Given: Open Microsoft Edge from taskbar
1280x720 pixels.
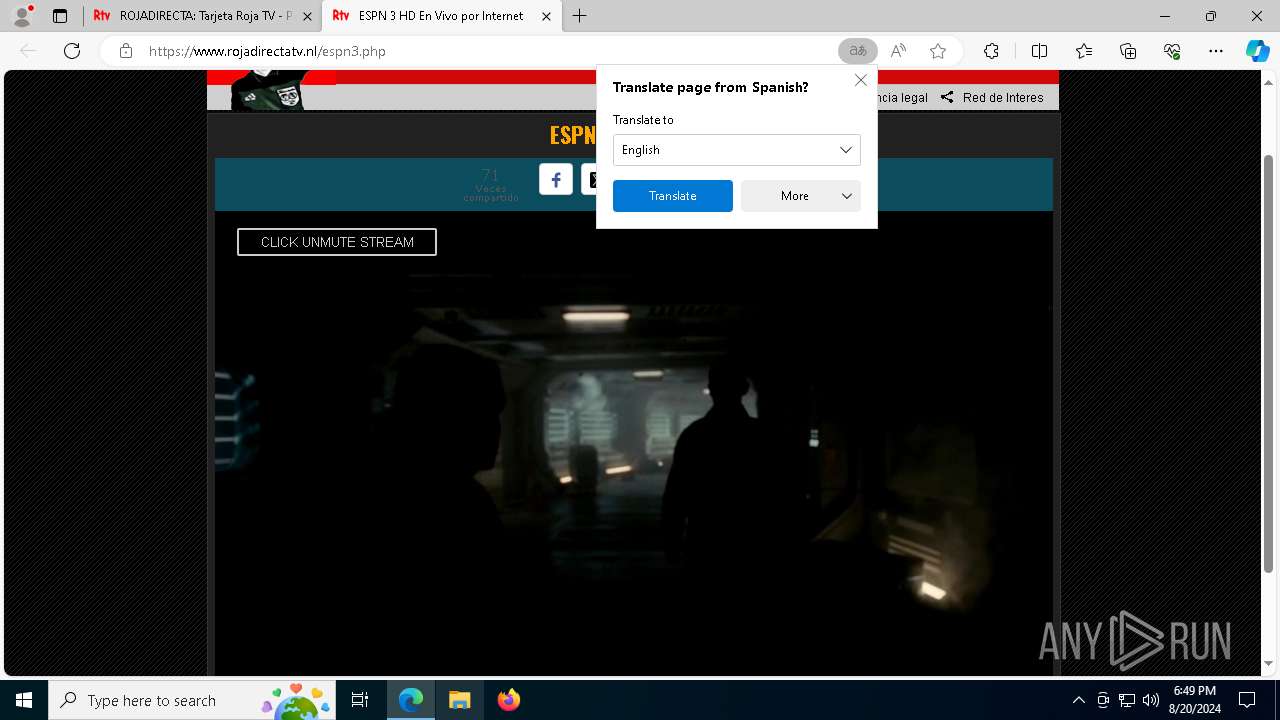Looking at the screenshot, I should [411, 700].
